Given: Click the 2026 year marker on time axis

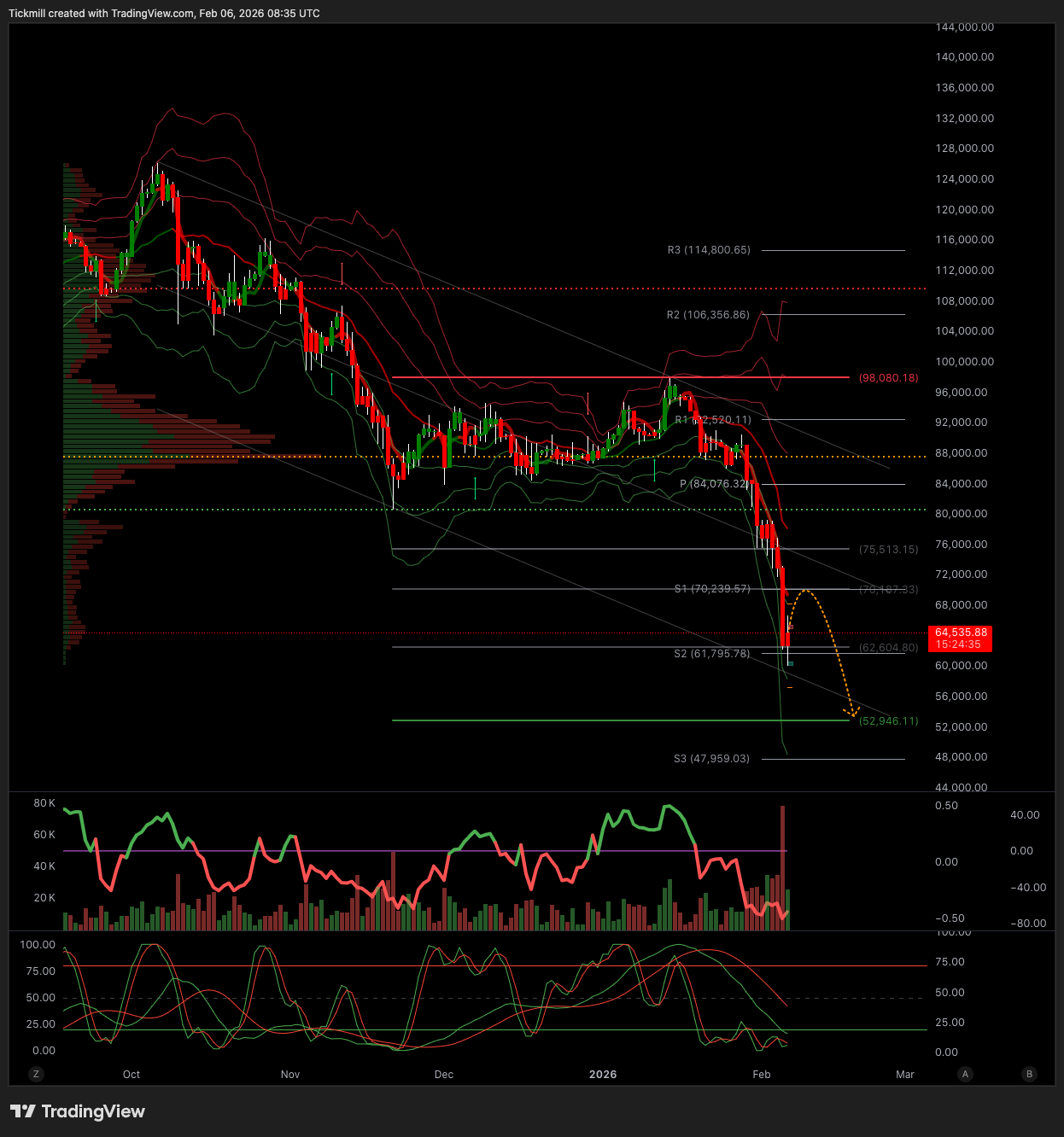Looking at the screenshot, I should click(603, 1075).
